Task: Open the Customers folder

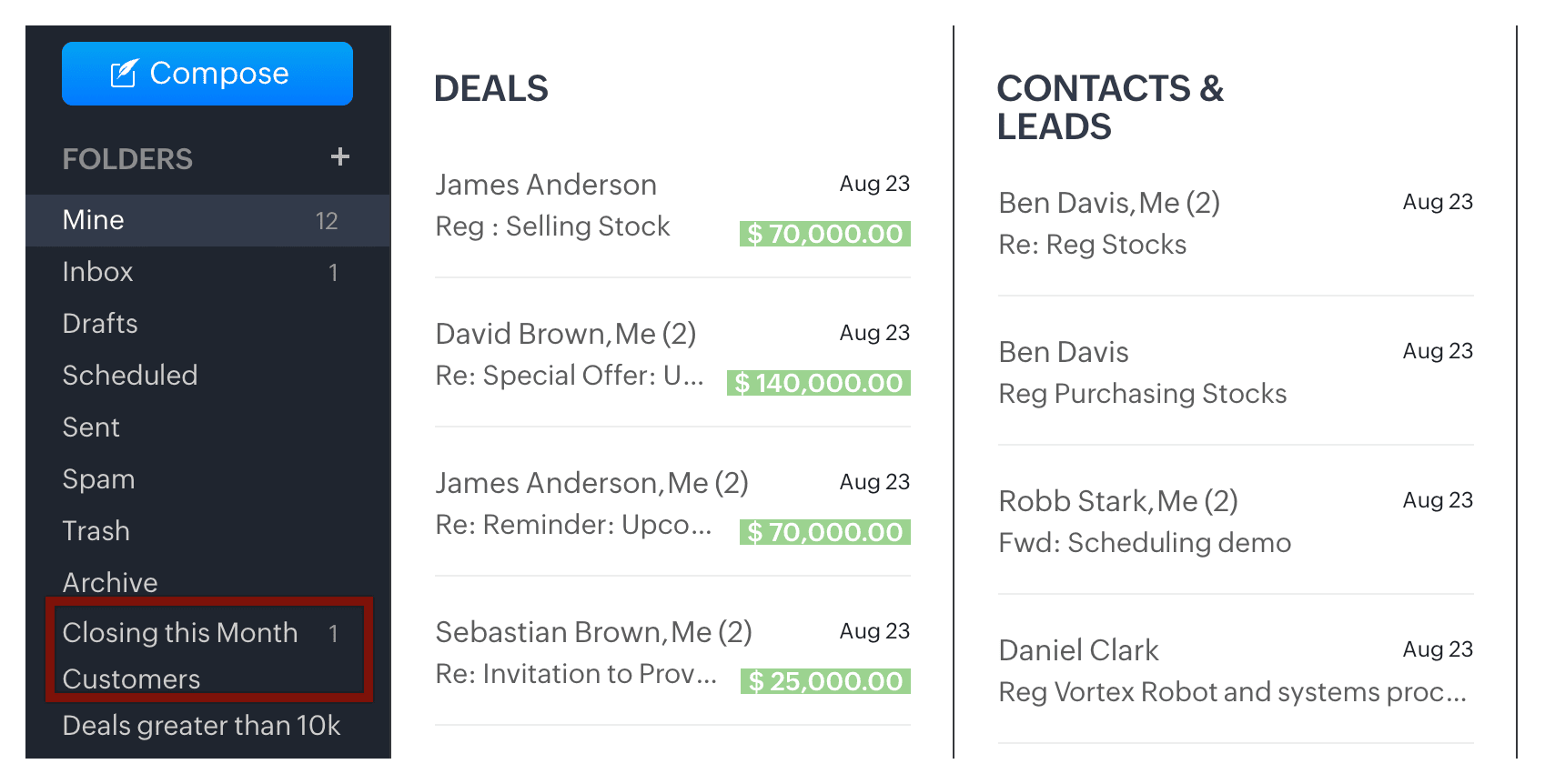Action: tap(131, 679)
